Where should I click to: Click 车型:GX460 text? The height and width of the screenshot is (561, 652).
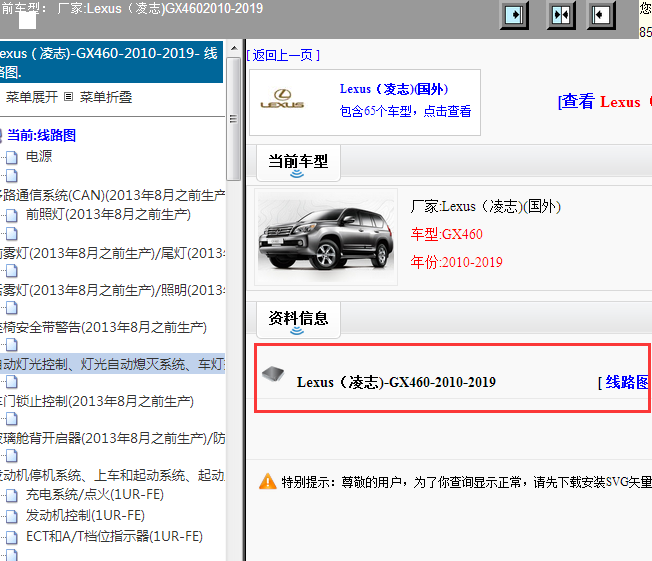[447, 234]
